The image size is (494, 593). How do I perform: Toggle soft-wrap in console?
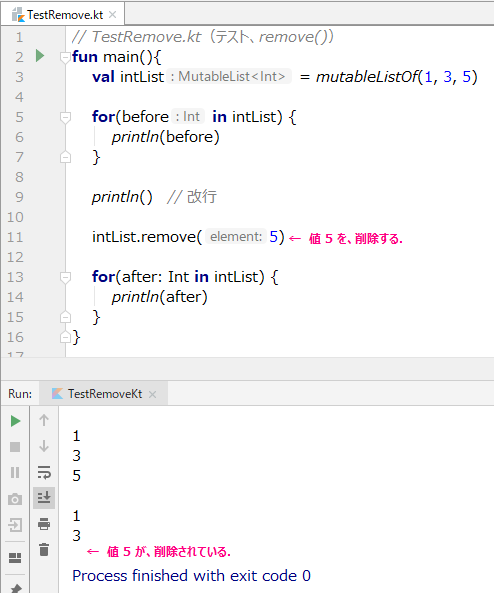coord(44,472)
